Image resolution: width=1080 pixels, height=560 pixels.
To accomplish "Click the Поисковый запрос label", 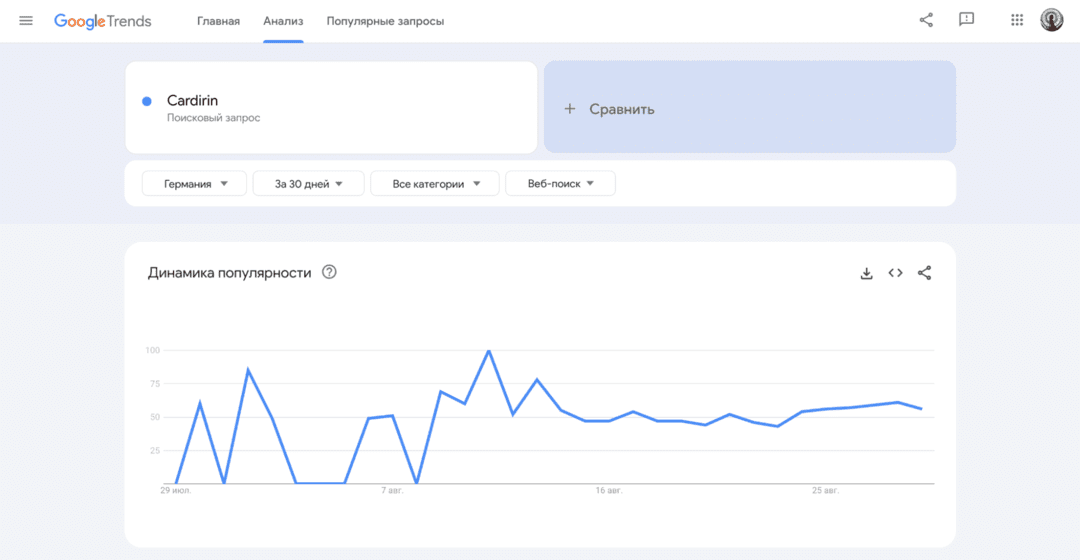I will 214,118.
